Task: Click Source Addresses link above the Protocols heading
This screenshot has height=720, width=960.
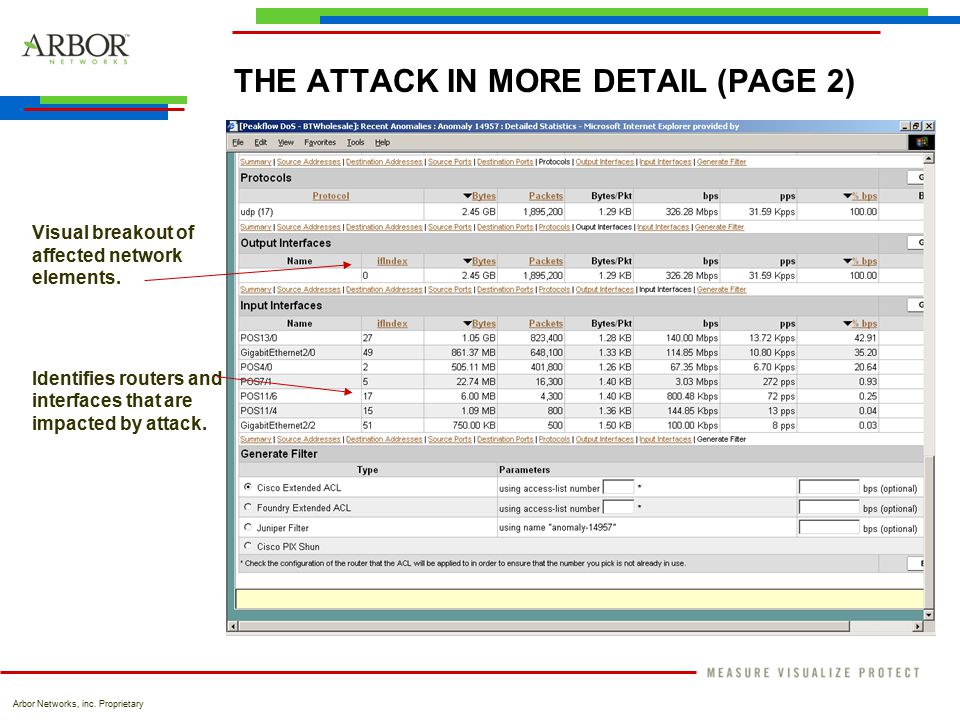Action: pyautogui.click(x=309, y=162)
